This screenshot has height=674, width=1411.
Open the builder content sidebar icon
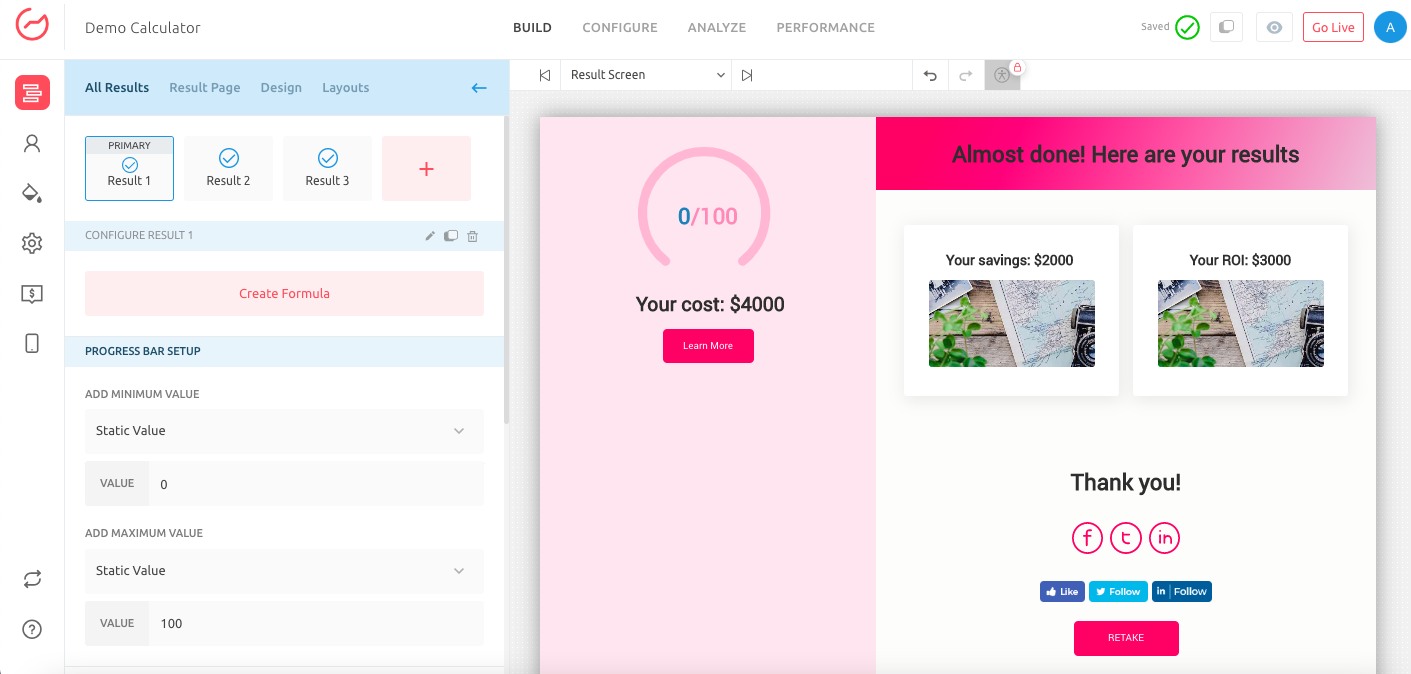[32, 93]
